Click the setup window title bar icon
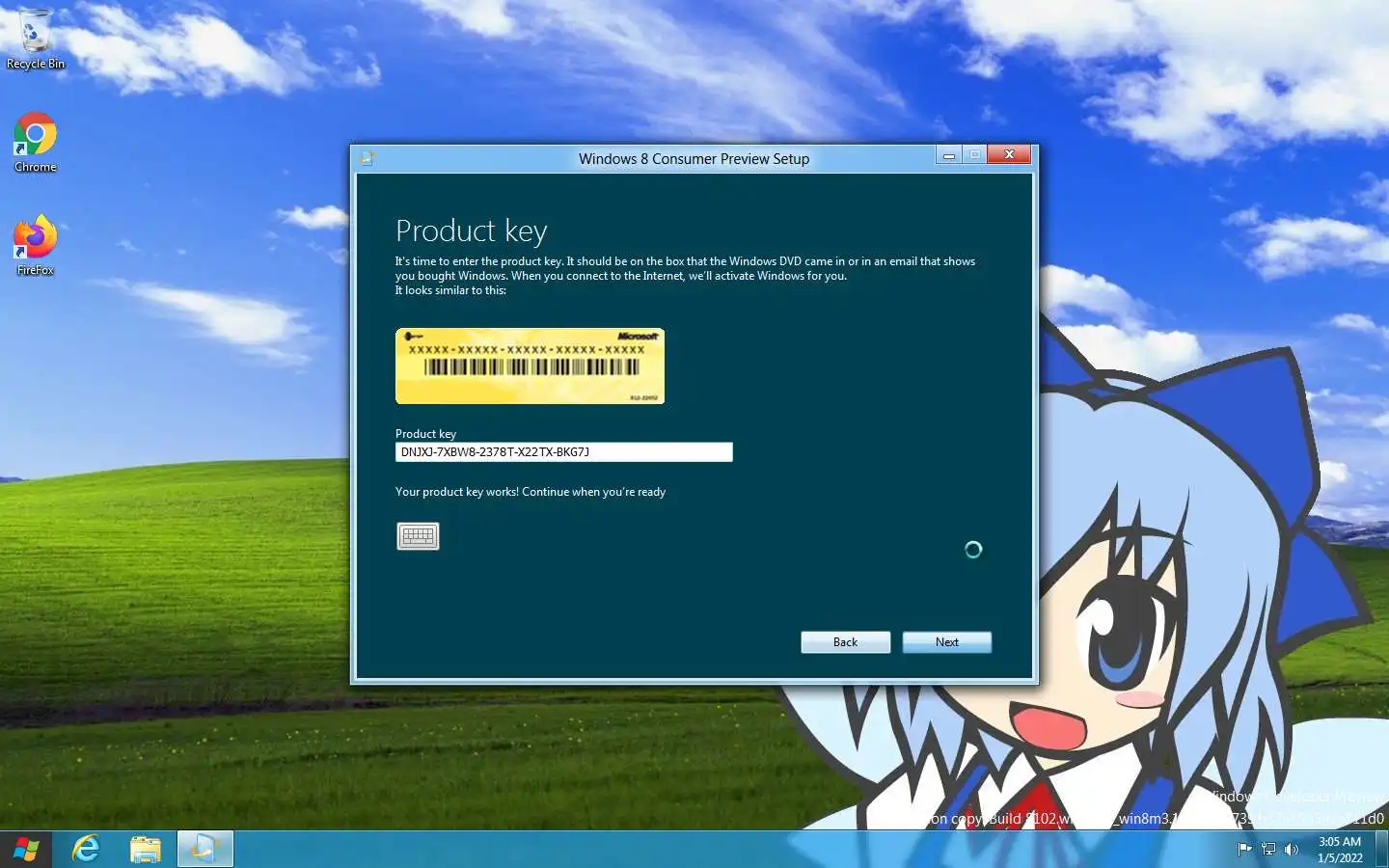 [x=367, y=158]
